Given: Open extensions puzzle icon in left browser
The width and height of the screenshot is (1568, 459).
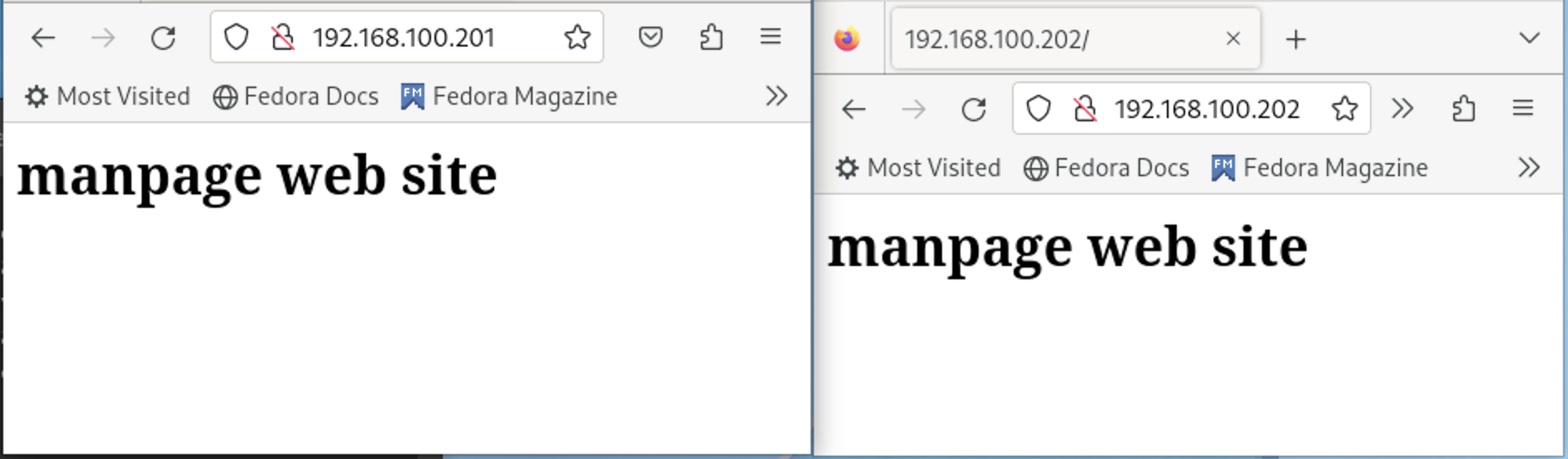Looking at the screenshot, I should pyautogui.click(x=711, y=37).
